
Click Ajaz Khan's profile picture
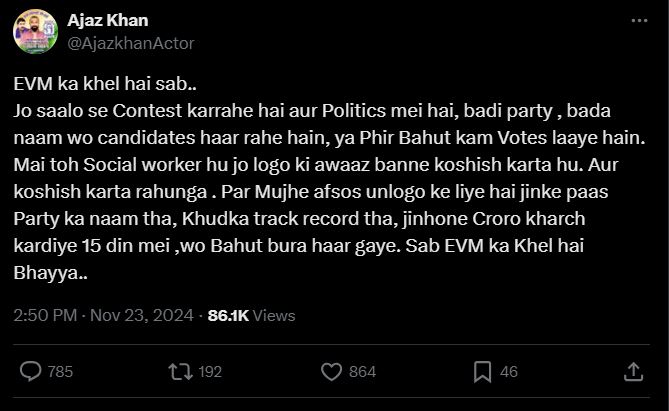tap(34, 32)
